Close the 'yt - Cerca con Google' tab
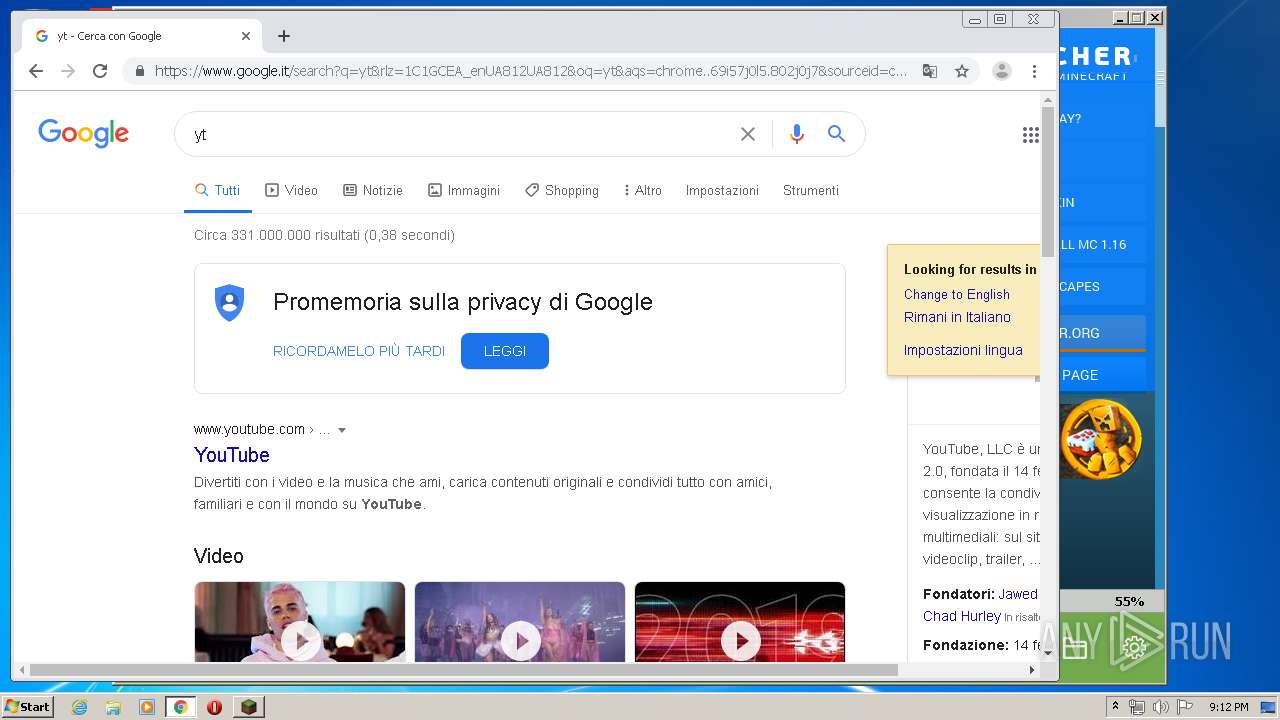 (x=246, y=36)
